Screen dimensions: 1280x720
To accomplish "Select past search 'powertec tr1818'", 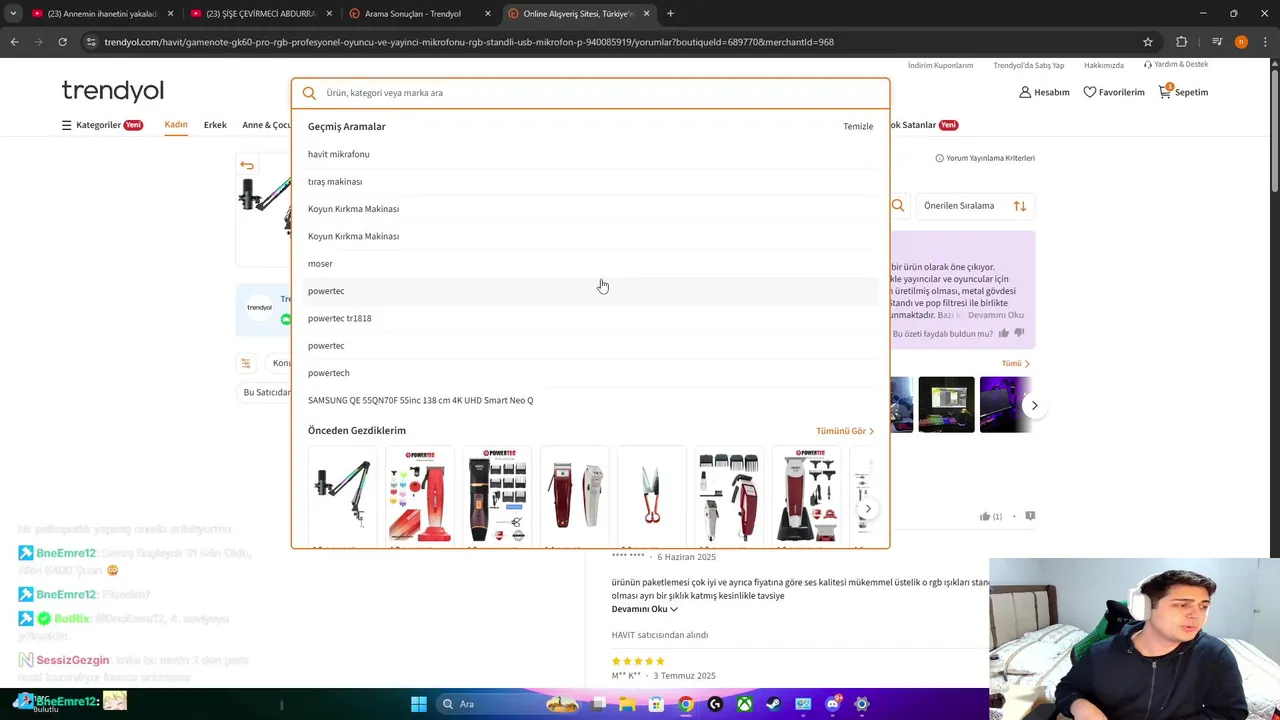I will coord(590,318).
